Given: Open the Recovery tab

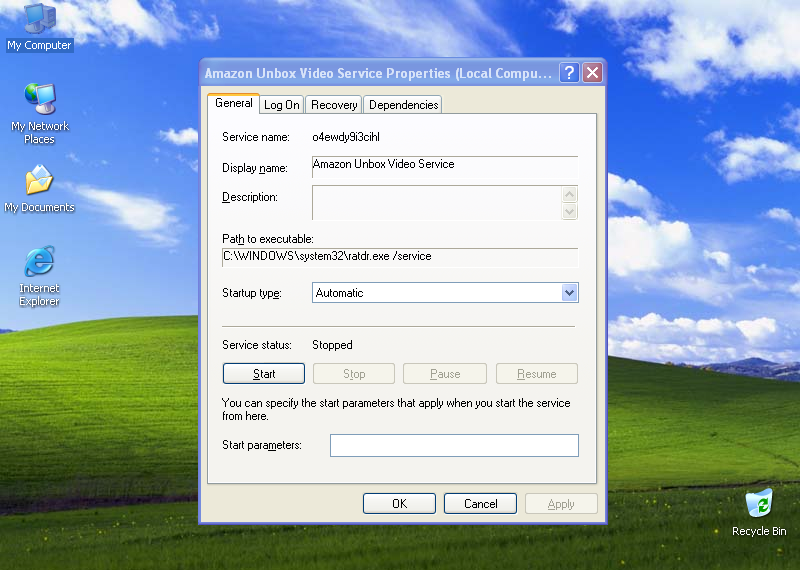Looking at the screenshot, I should pos(334,105).
